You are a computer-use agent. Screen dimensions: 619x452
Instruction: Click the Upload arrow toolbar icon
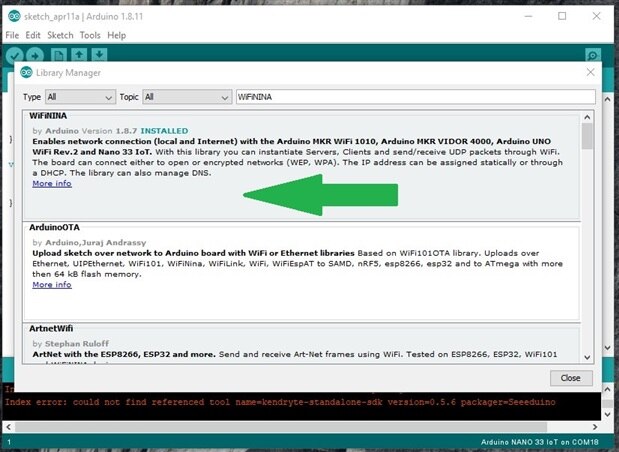[35, 55]
